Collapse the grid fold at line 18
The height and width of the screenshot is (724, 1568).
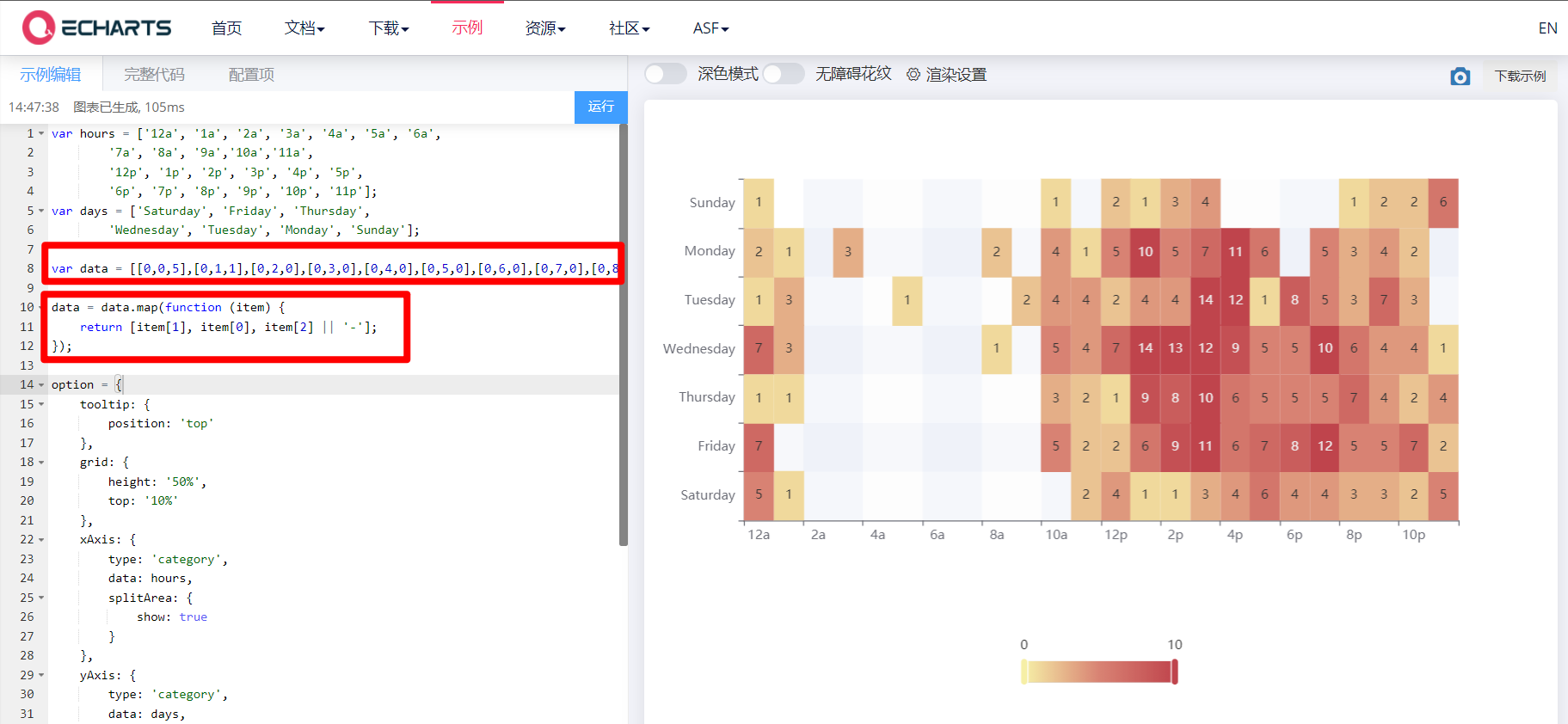[41, 462]
